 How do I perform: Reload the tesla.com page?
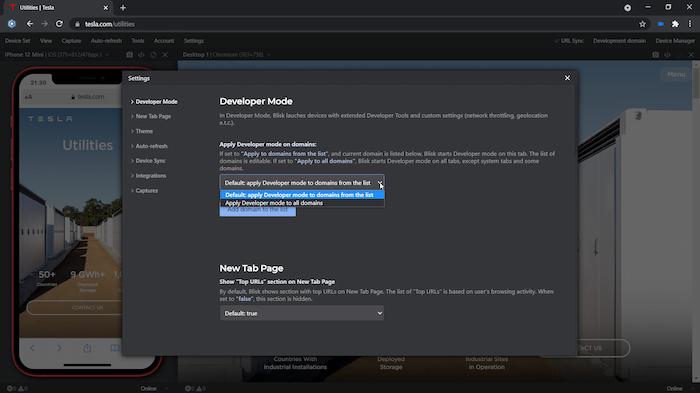59,24
